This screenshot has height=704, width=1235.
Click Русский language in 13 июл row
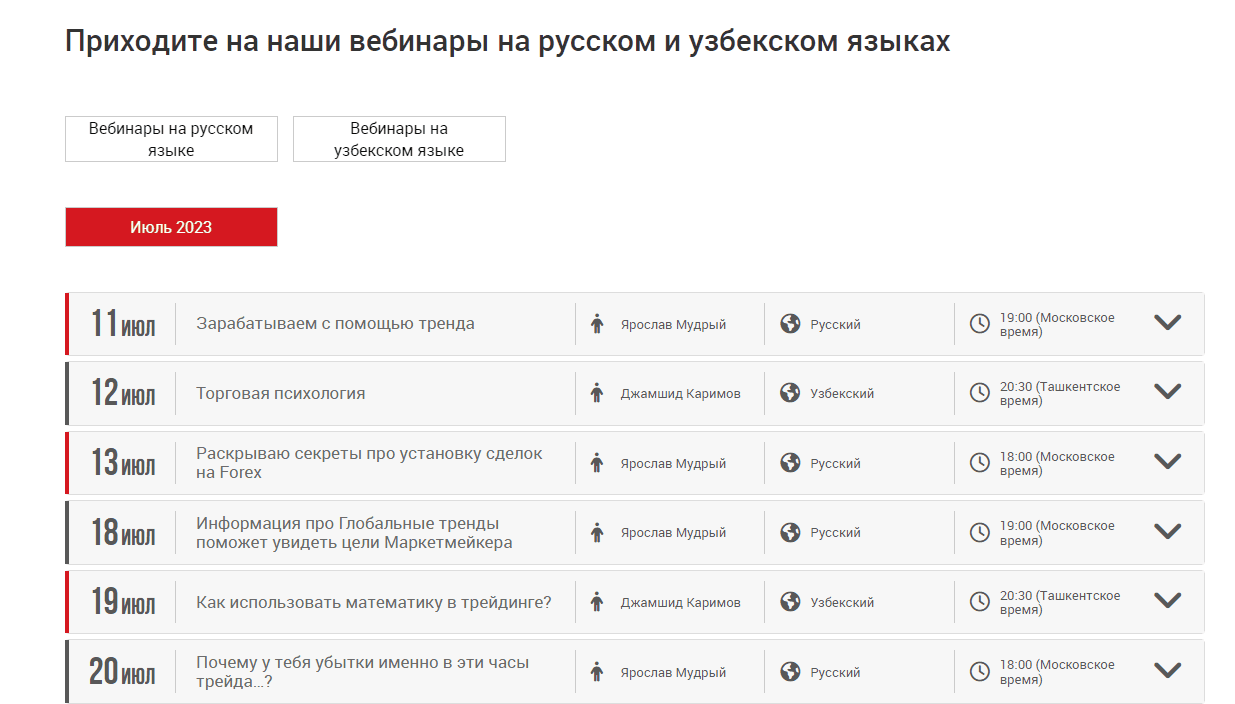tap(835, 463)
